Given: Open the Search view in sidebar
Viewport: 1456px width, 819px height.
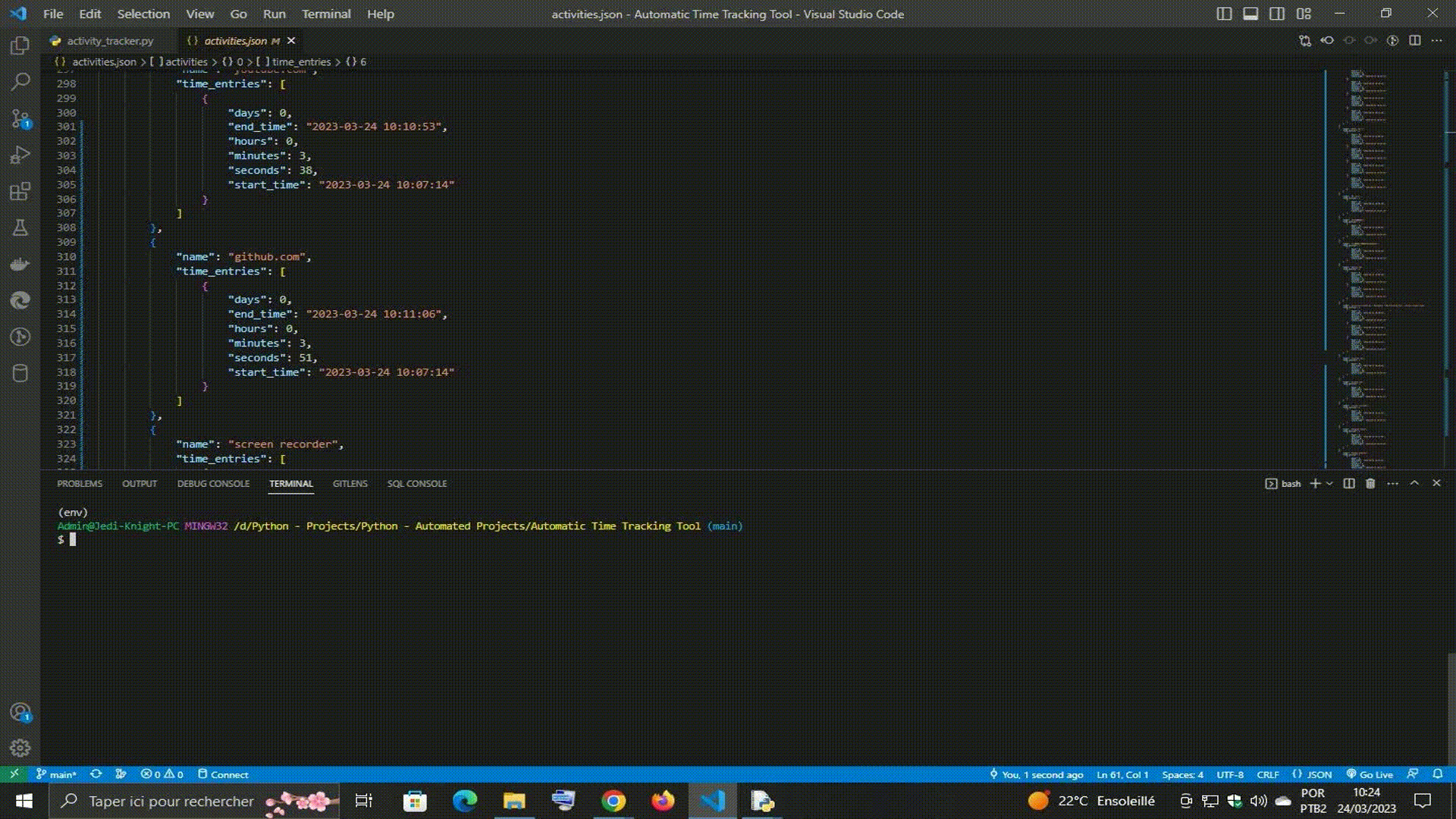Looking at the screenshot, I should coord(20,82).
